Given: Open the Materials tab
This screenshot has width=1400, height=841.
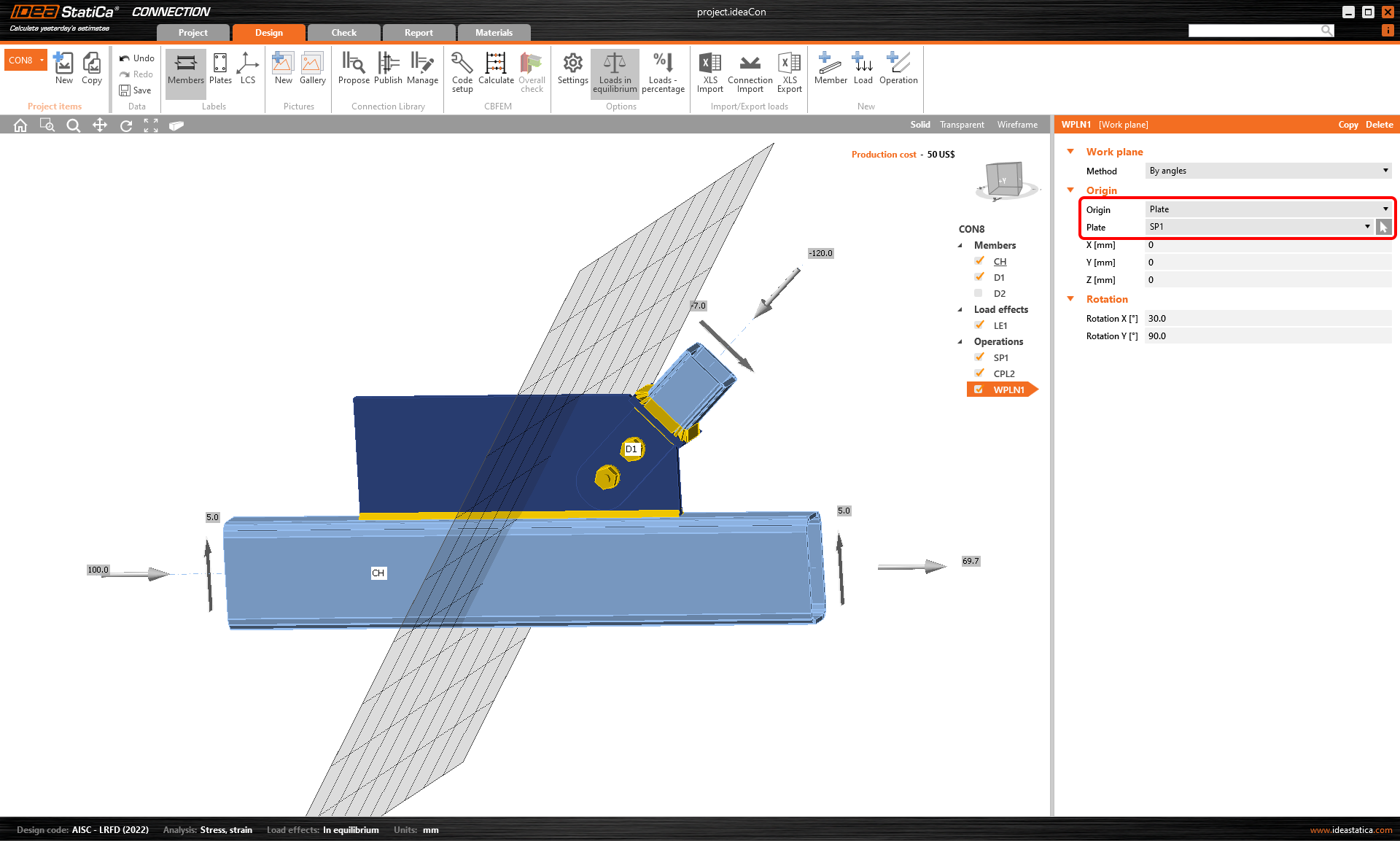Looking at the screenshot, I should 494,32.
